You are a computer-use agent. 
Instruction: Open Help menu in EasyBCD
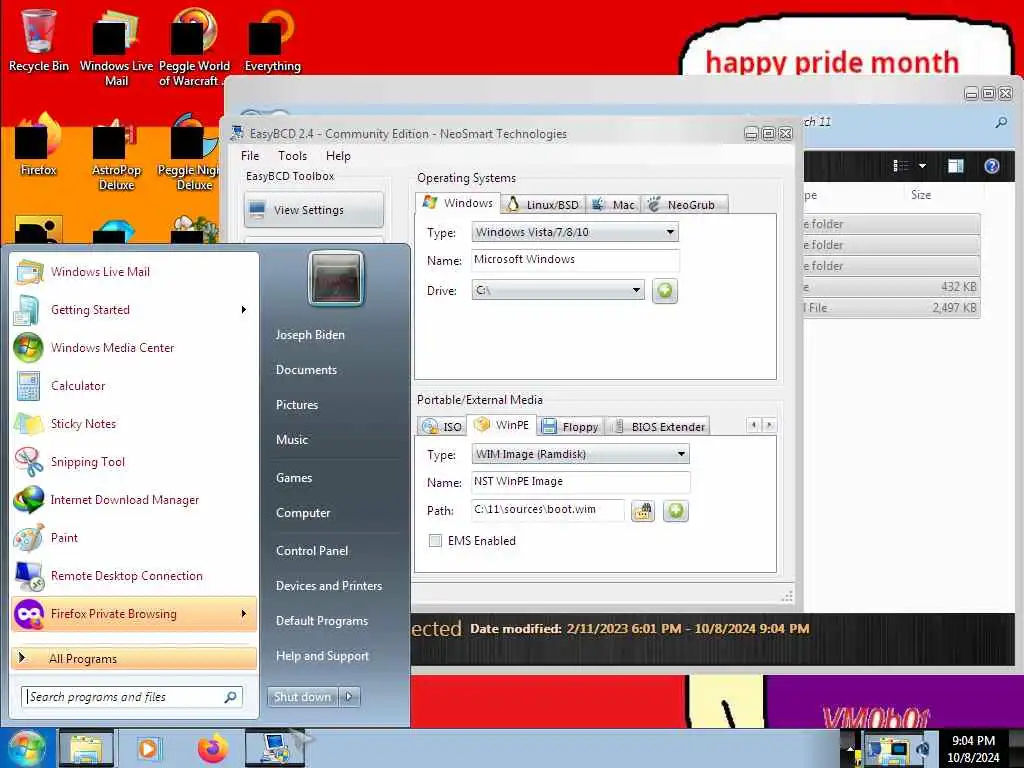coord(338,155)
